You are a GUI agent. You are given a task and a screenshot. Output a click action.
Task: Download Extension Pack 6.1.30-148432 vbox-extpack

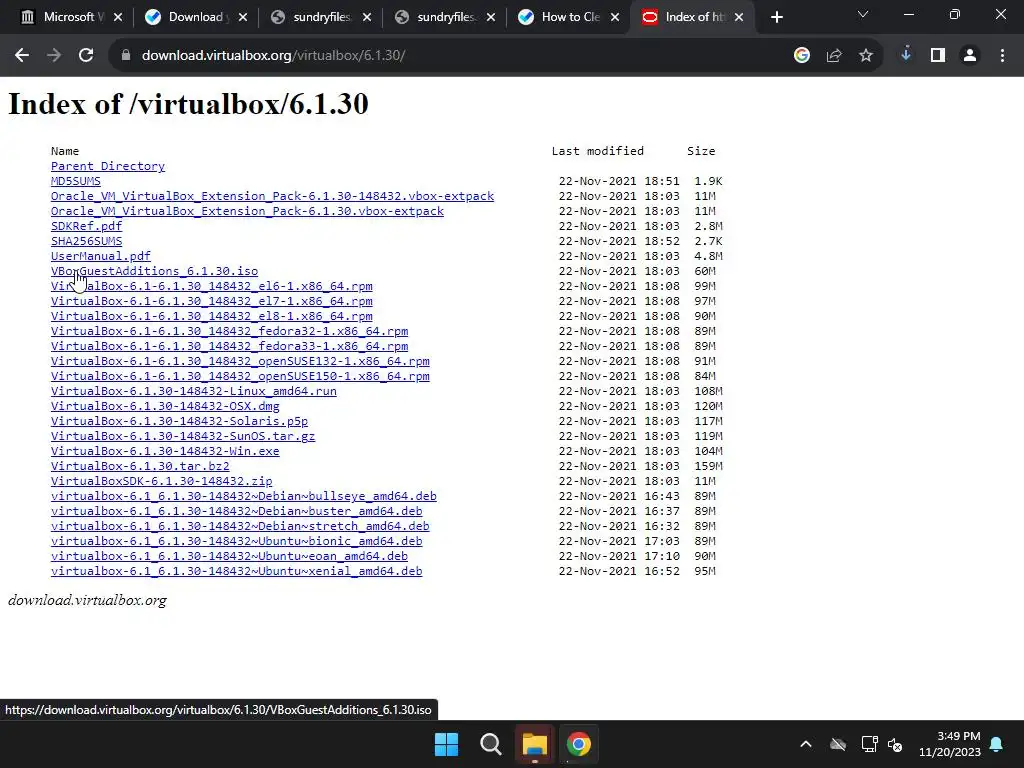(x=272, y=197)
